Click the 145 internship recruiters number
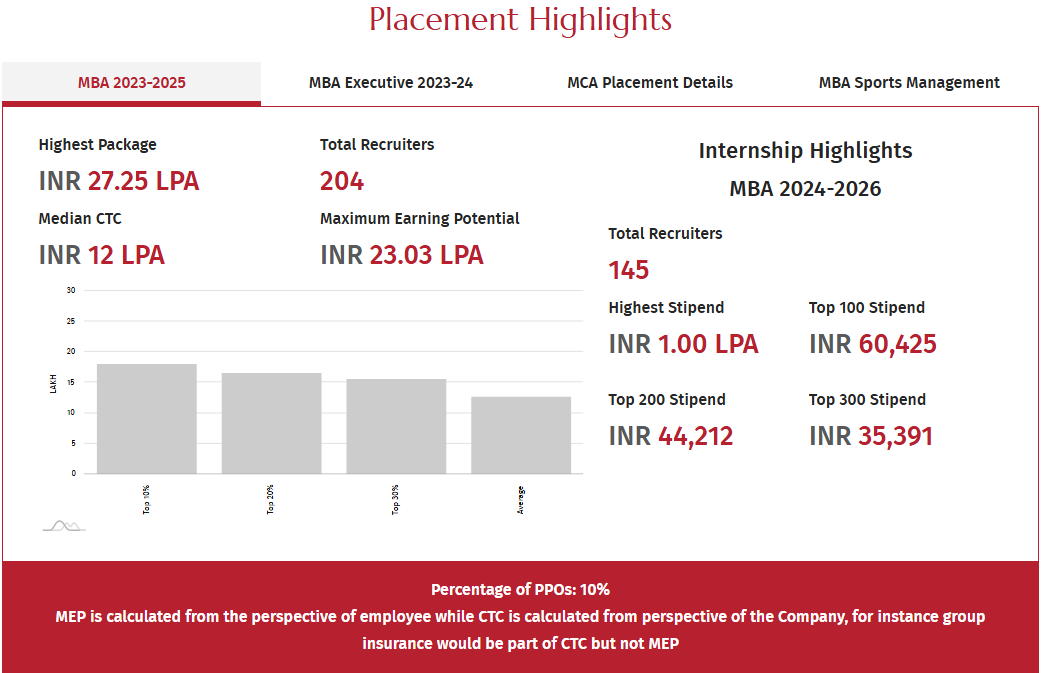 pyautogui.click(x=629, y=270)
